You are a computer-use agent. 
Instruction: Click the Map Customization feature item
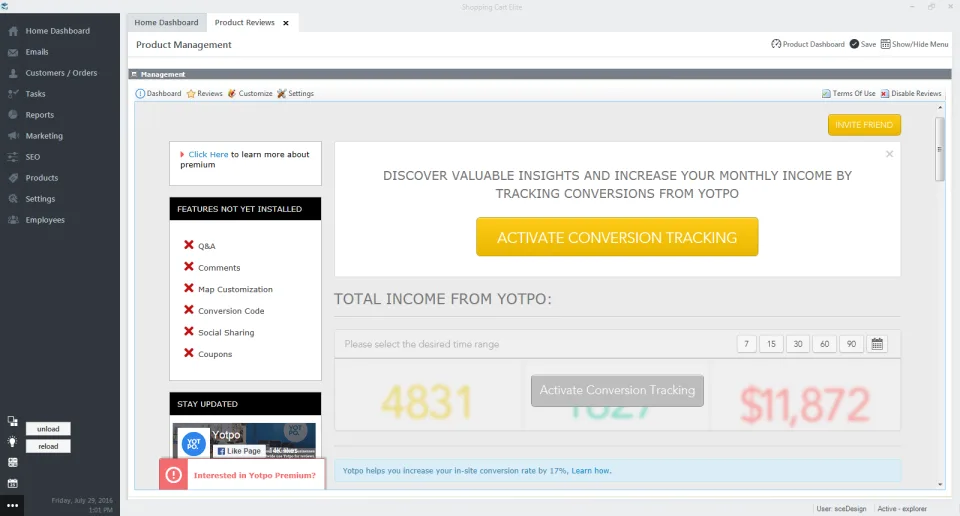pyautogui.click(x=228, y=289)
